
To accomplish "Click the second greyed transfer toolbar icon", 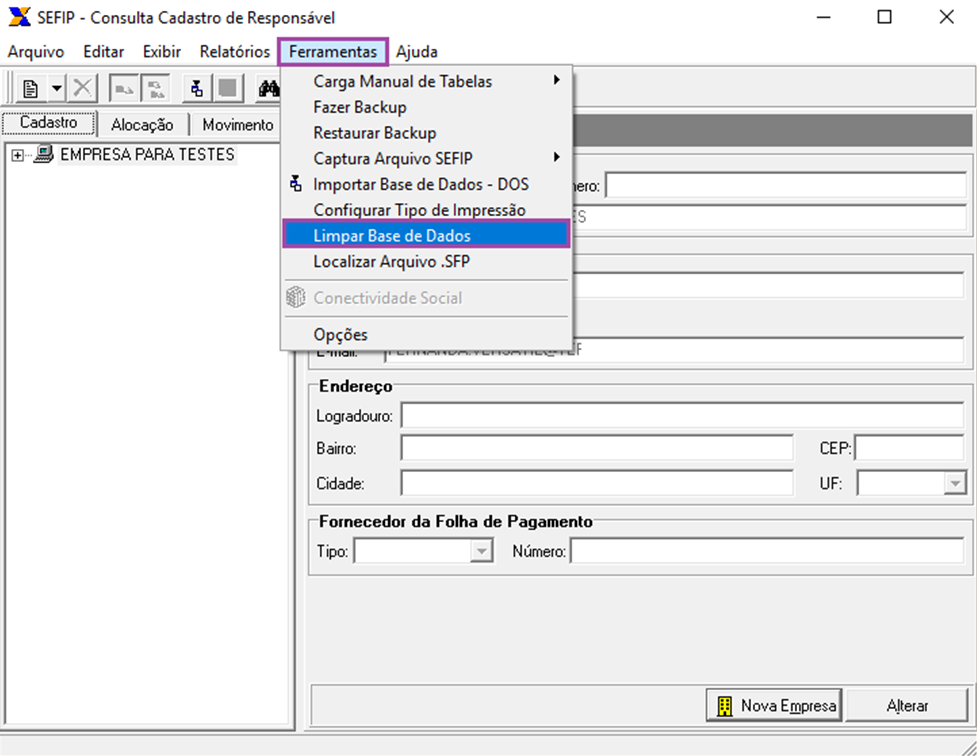I will pyautogui.click(x=156, y=89).
